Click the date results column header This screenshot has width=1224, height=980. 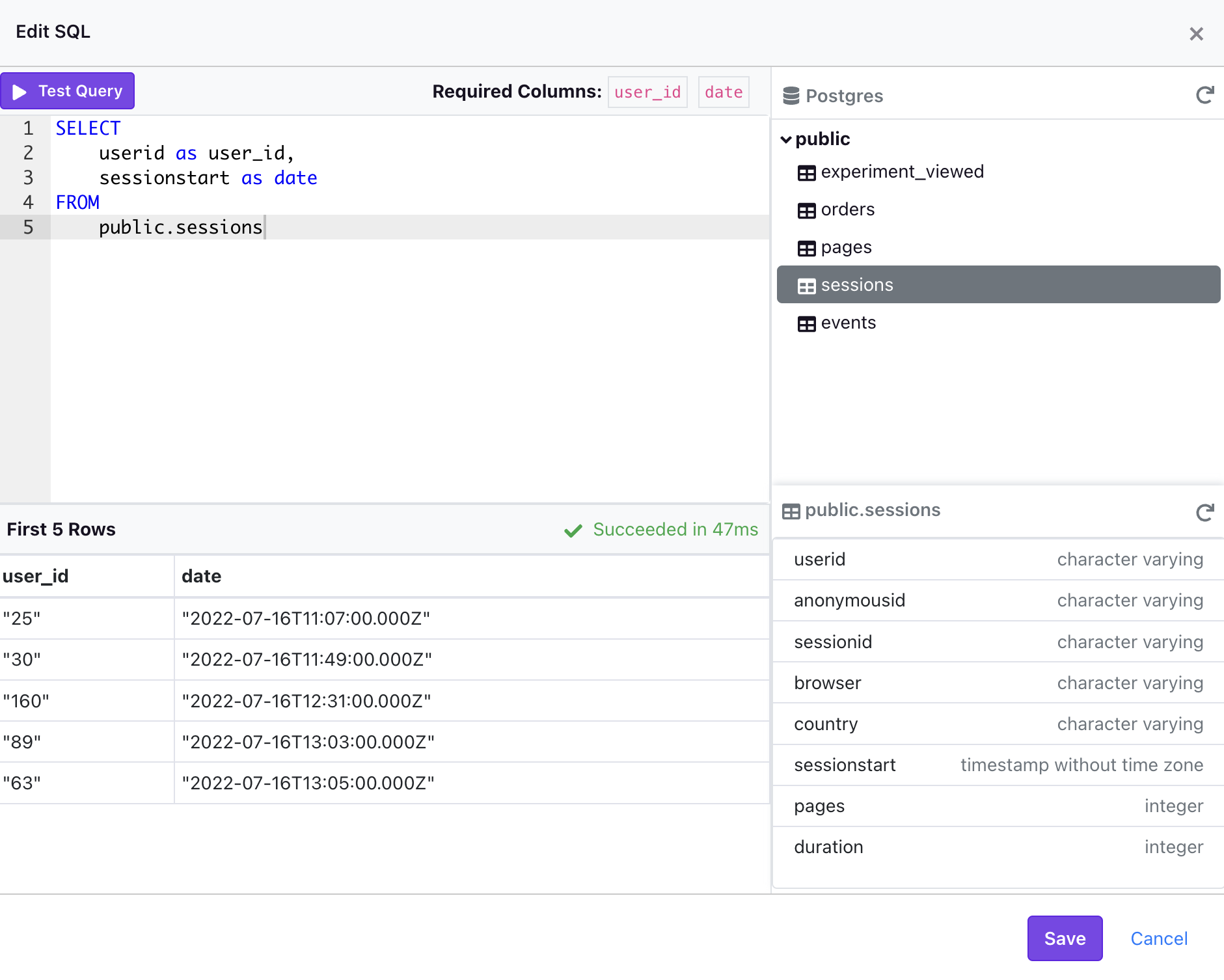[472, 577]
